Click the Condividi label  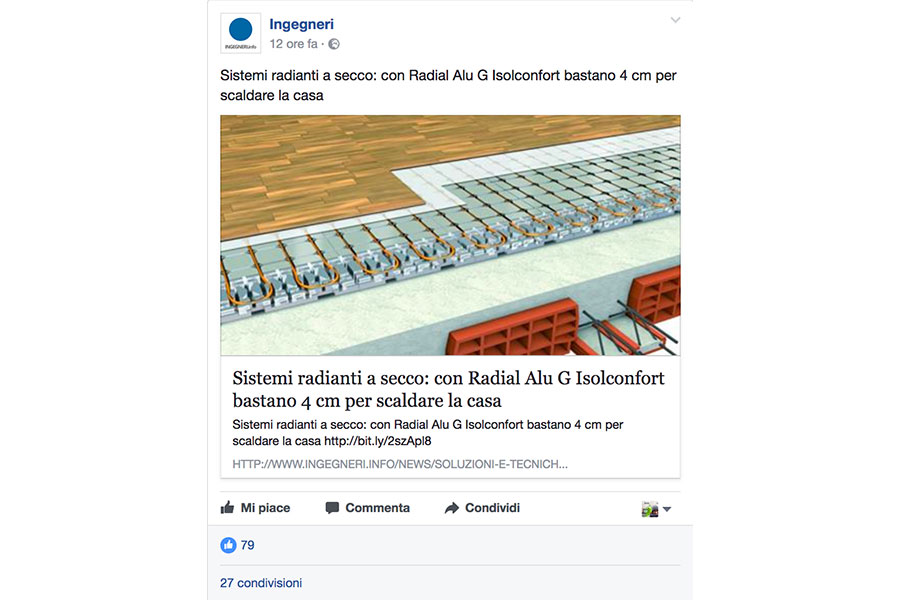click(492, 508)
